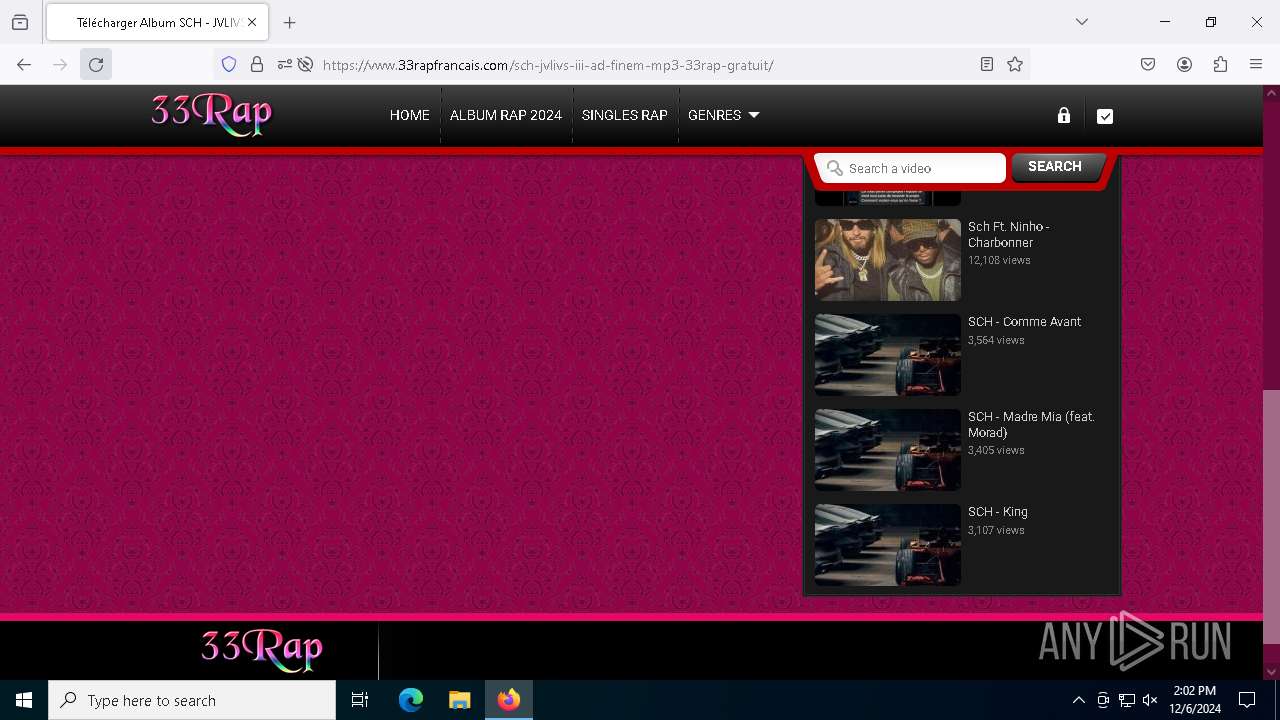Screen dimensions: 1280x720
Task: Open ALBUM RAP 2024 page
Action: point(506,115)
